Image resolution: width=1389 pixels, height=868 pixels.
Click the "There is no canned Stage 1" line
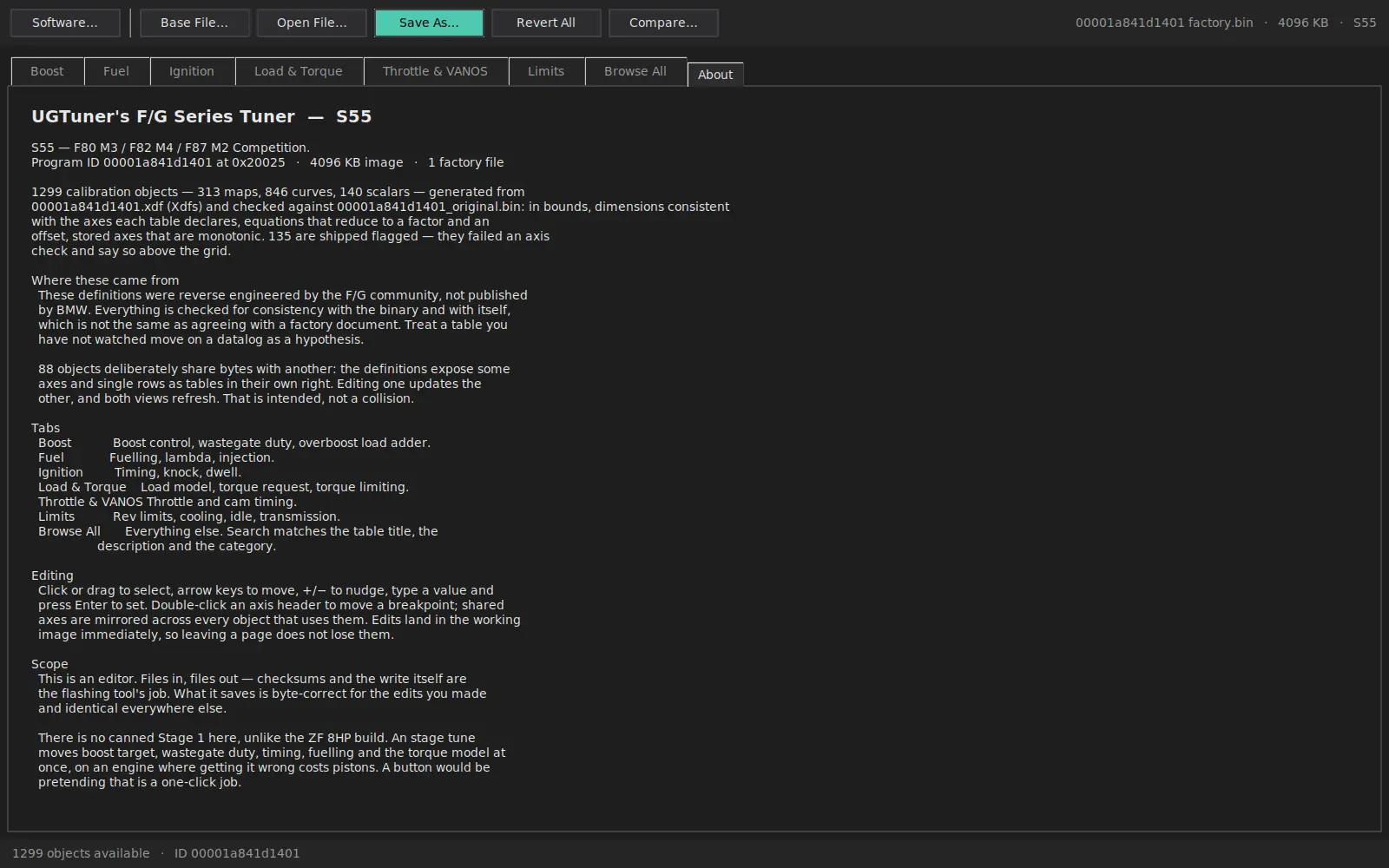coord(257,738)
